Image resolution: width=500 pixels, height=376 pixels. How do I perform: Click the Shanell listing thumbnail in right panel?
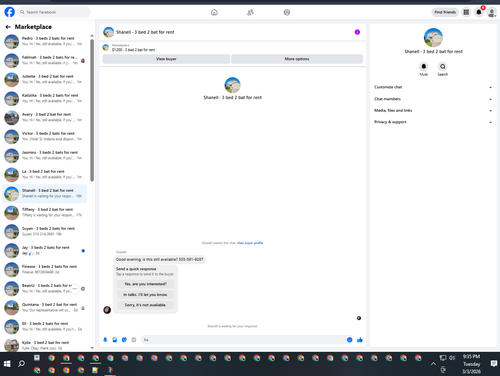pos(433,37)
